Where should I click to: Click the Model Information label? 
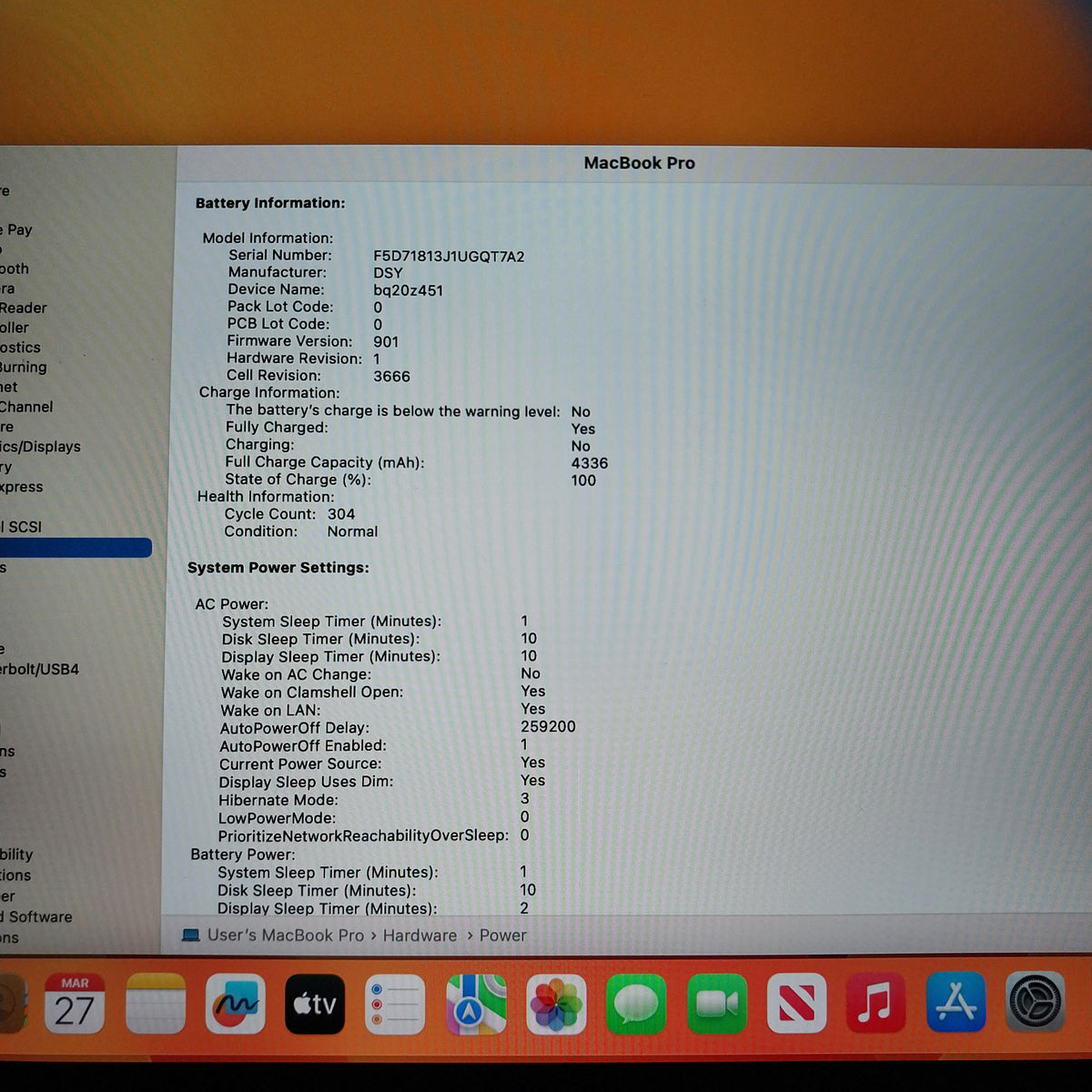[268, 238]
